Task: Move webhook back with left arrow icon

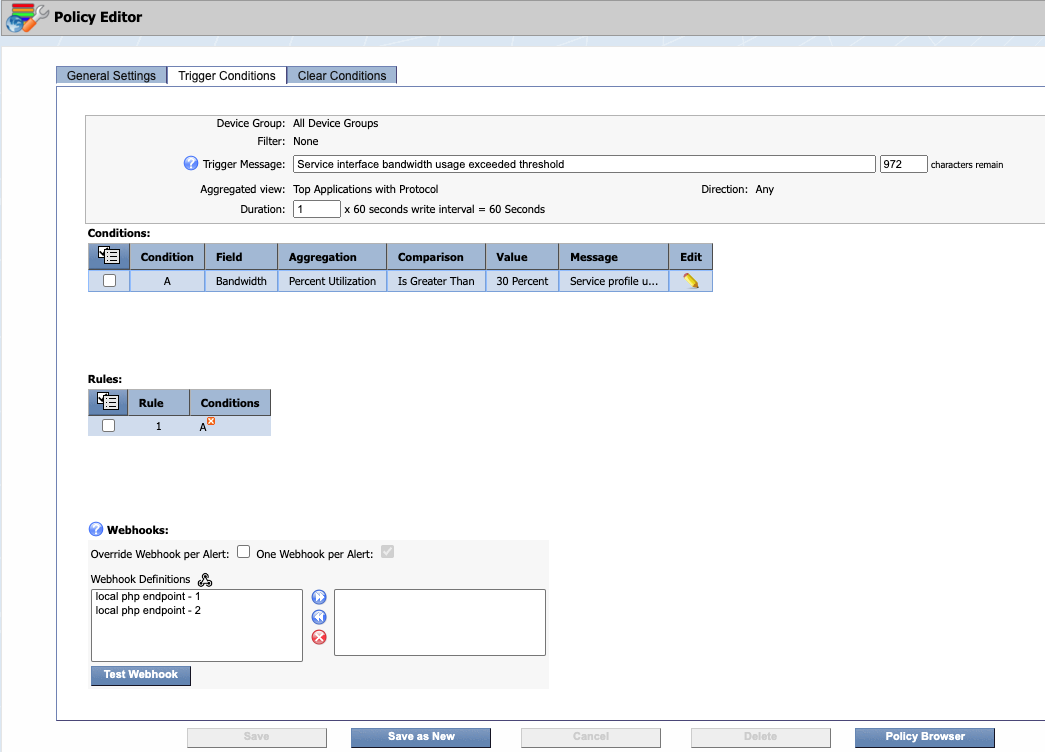Action: (x=319, y=617)
